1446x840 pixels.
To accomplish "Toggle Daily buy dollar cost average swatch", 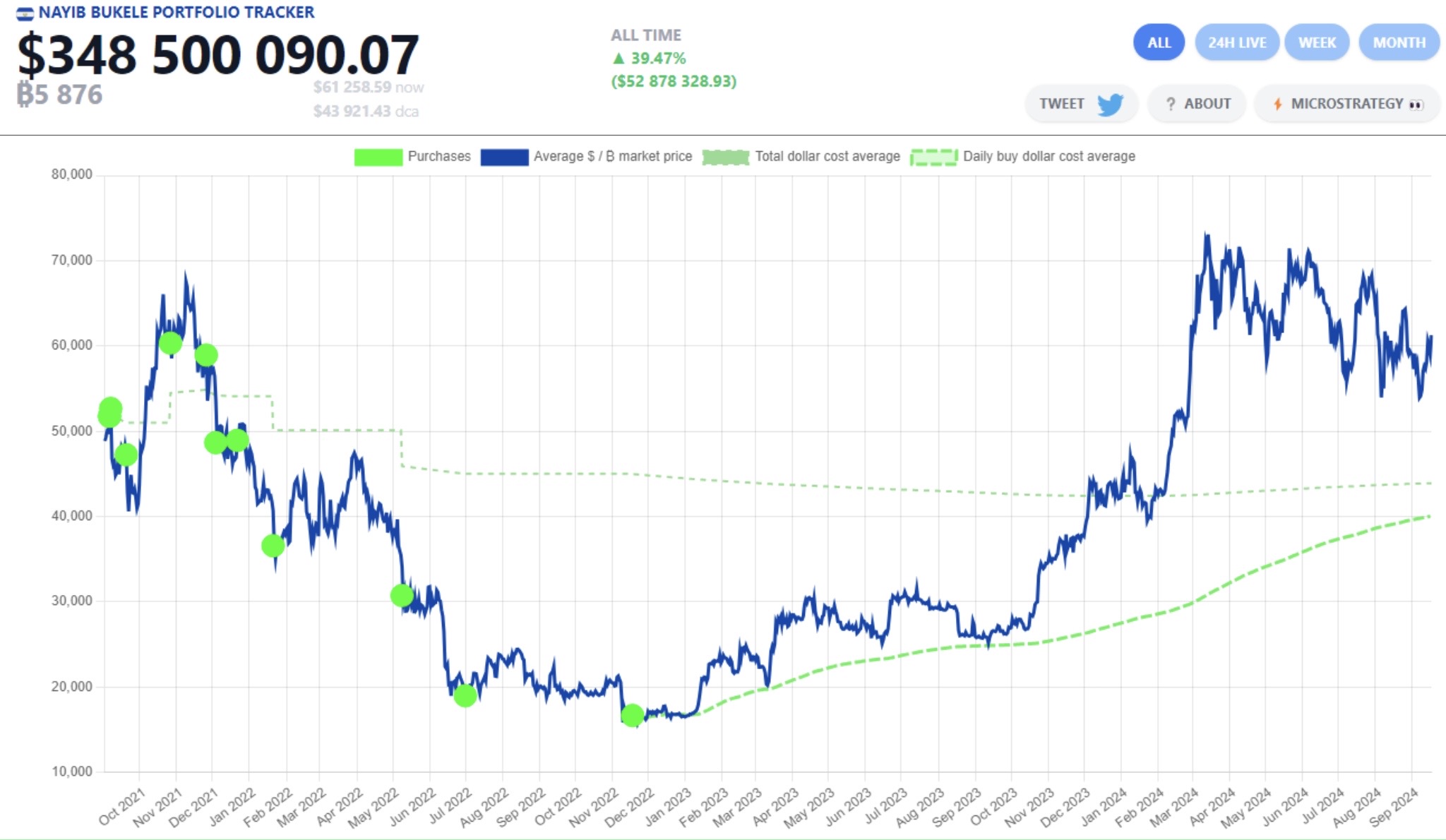I will coord(933,157).
